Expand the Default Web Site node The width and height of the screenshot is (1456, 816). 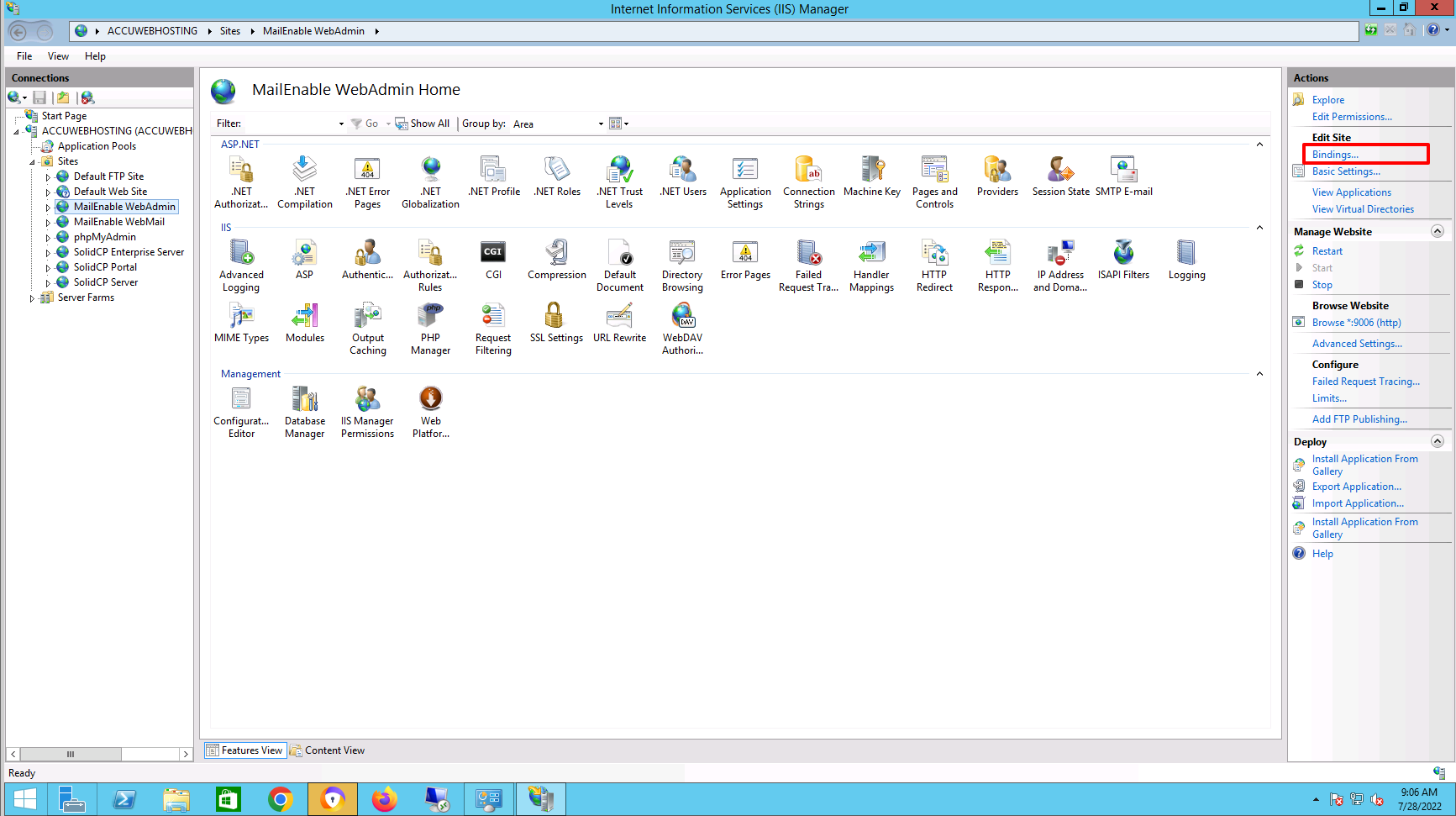click(x=48, y=192)
